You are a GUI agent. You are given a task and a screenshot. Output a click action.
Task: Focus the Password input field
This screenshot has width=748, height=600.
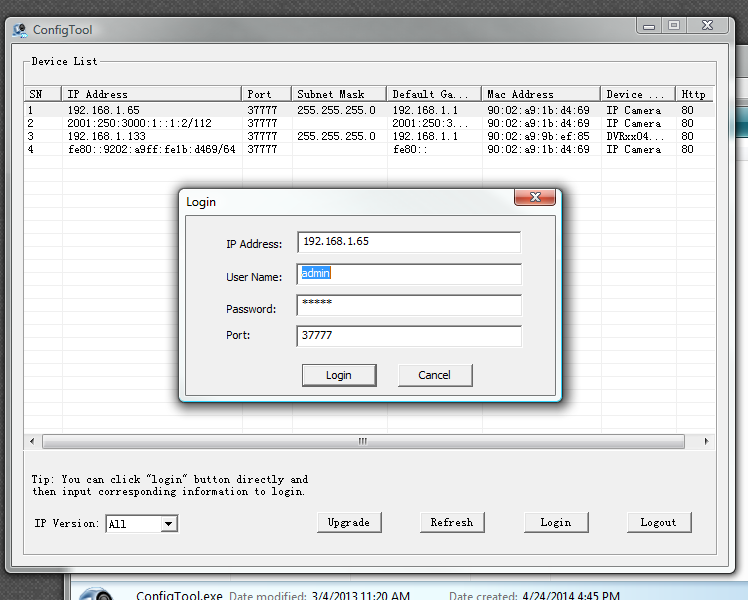(x=408, y=305)
